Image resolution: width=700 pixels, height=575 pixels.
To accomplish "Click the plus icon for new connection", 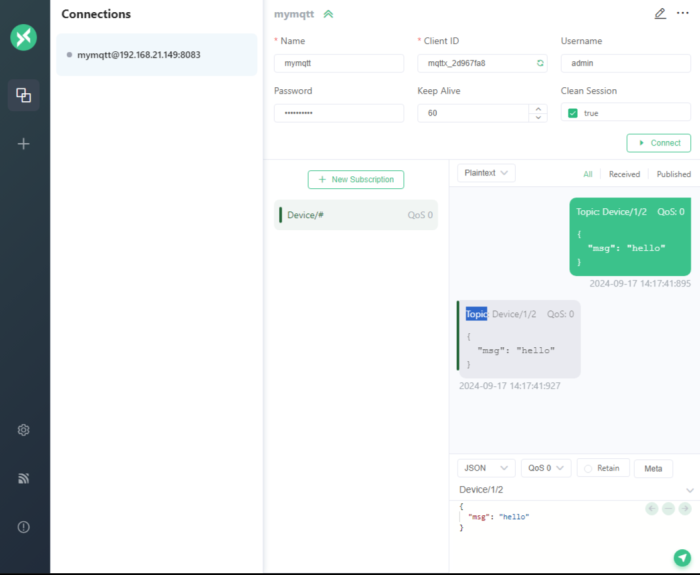I will pos(23,144).
